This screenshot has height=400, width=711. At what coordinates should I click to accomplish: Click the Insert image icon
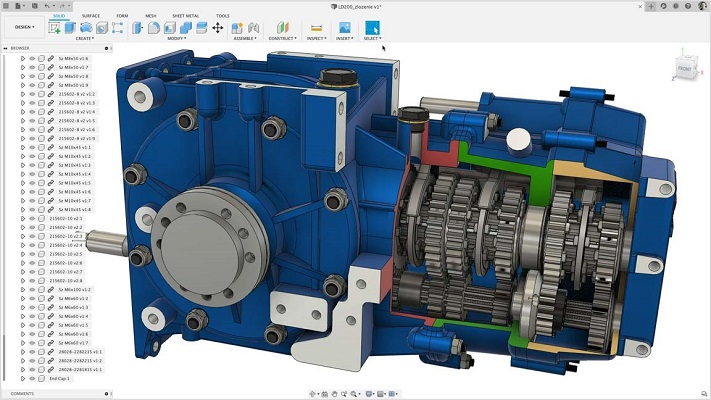(344, 27)
